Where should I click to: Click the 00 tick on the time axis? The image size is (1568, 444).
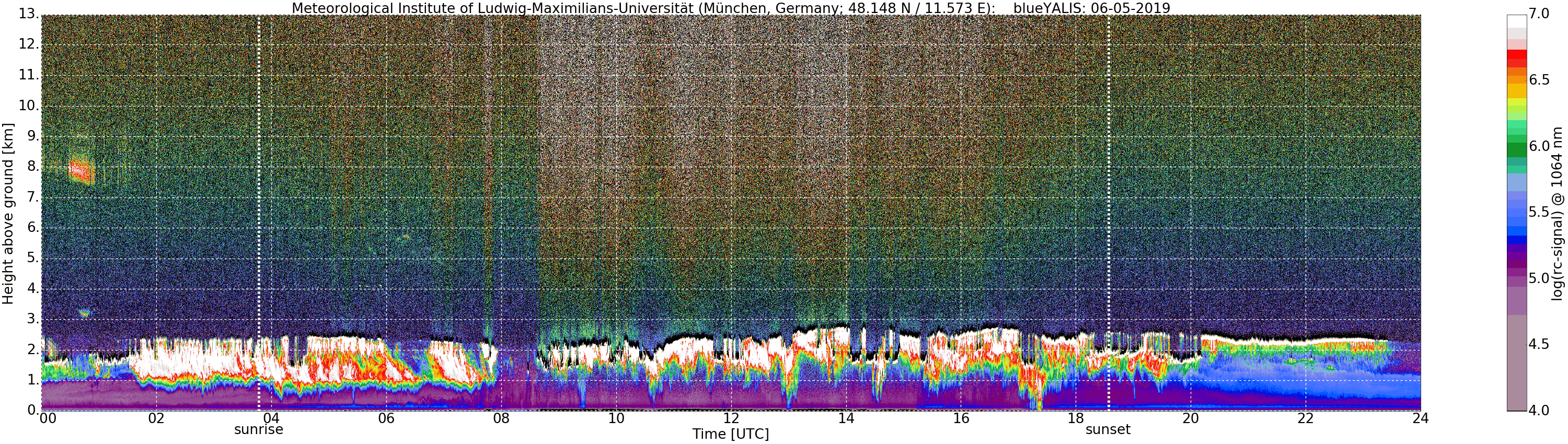[48, 418]
